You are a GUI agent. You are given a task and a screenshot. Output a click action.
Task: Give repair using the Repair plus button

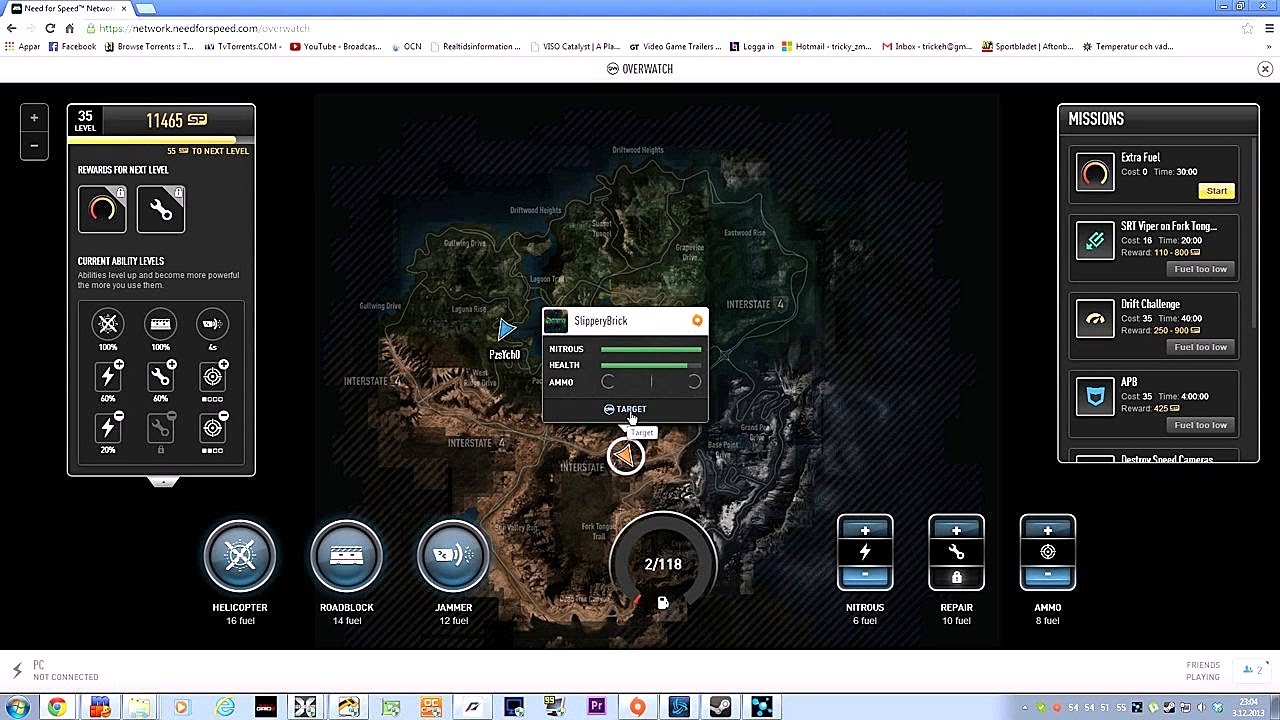[956, 531]
